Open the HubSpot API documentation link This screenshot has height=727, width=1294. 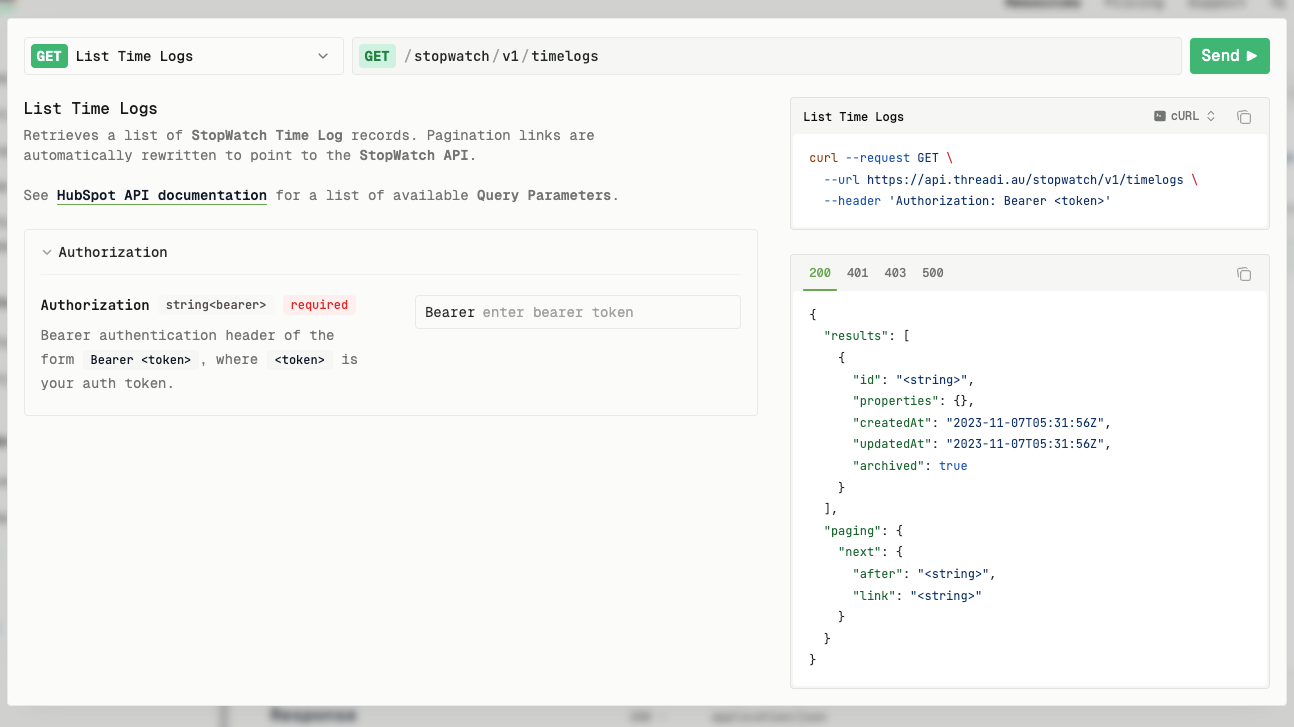tap(161, 195)
